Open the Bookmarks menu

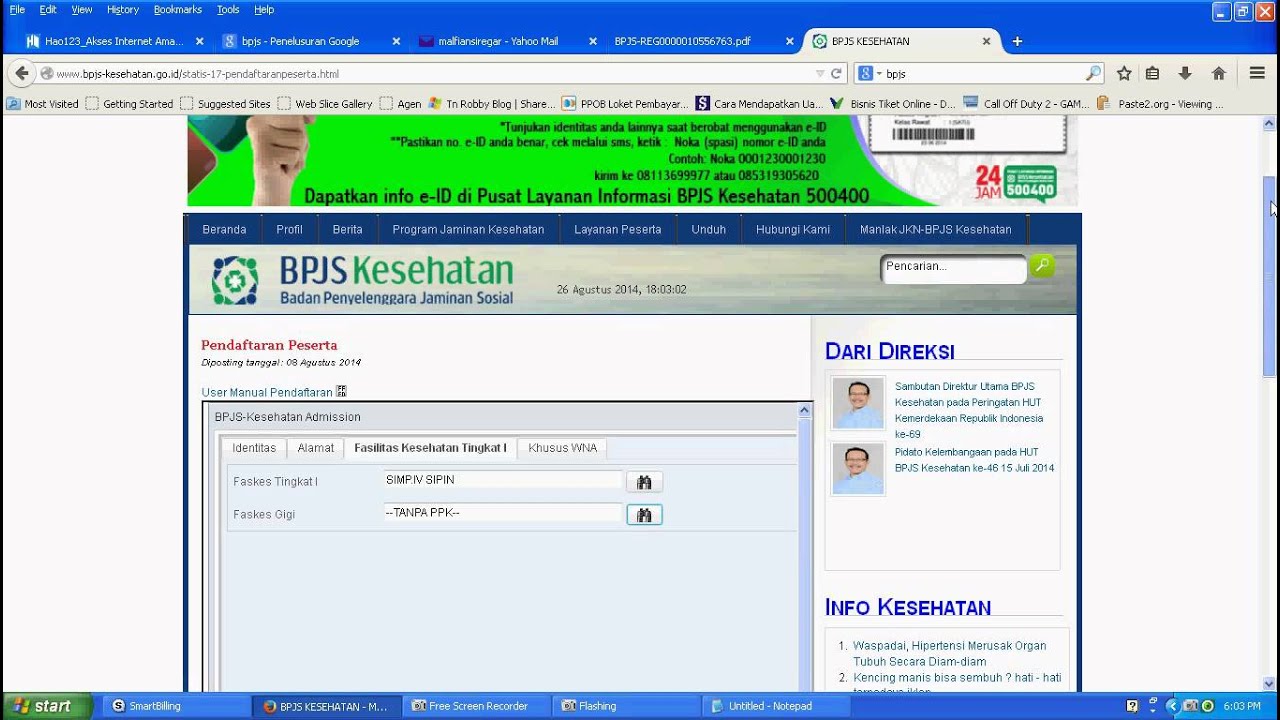tap(176, 9)
